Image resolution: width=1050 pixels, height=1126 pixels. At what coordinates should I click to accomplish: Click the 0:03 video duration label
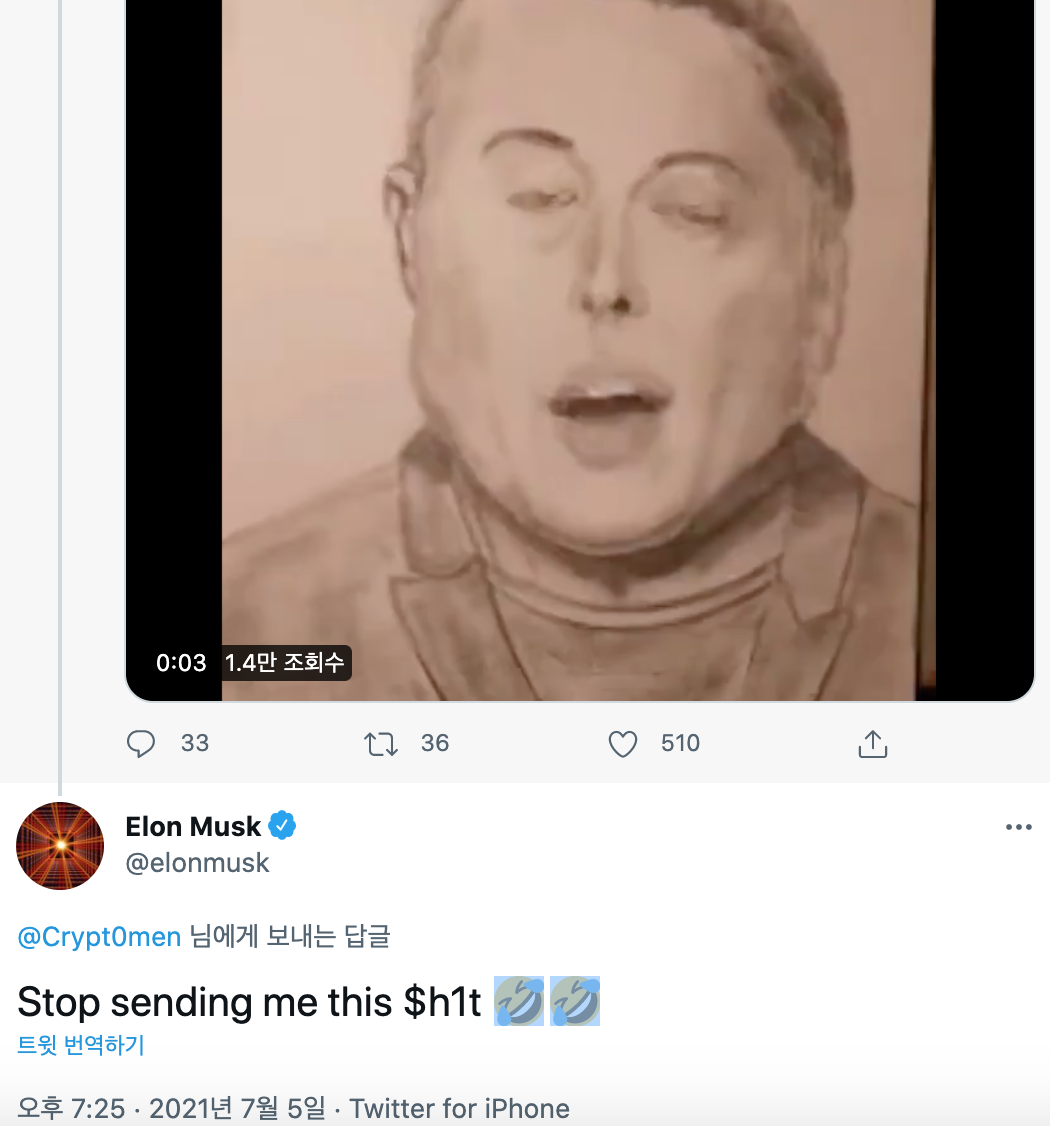181,663
